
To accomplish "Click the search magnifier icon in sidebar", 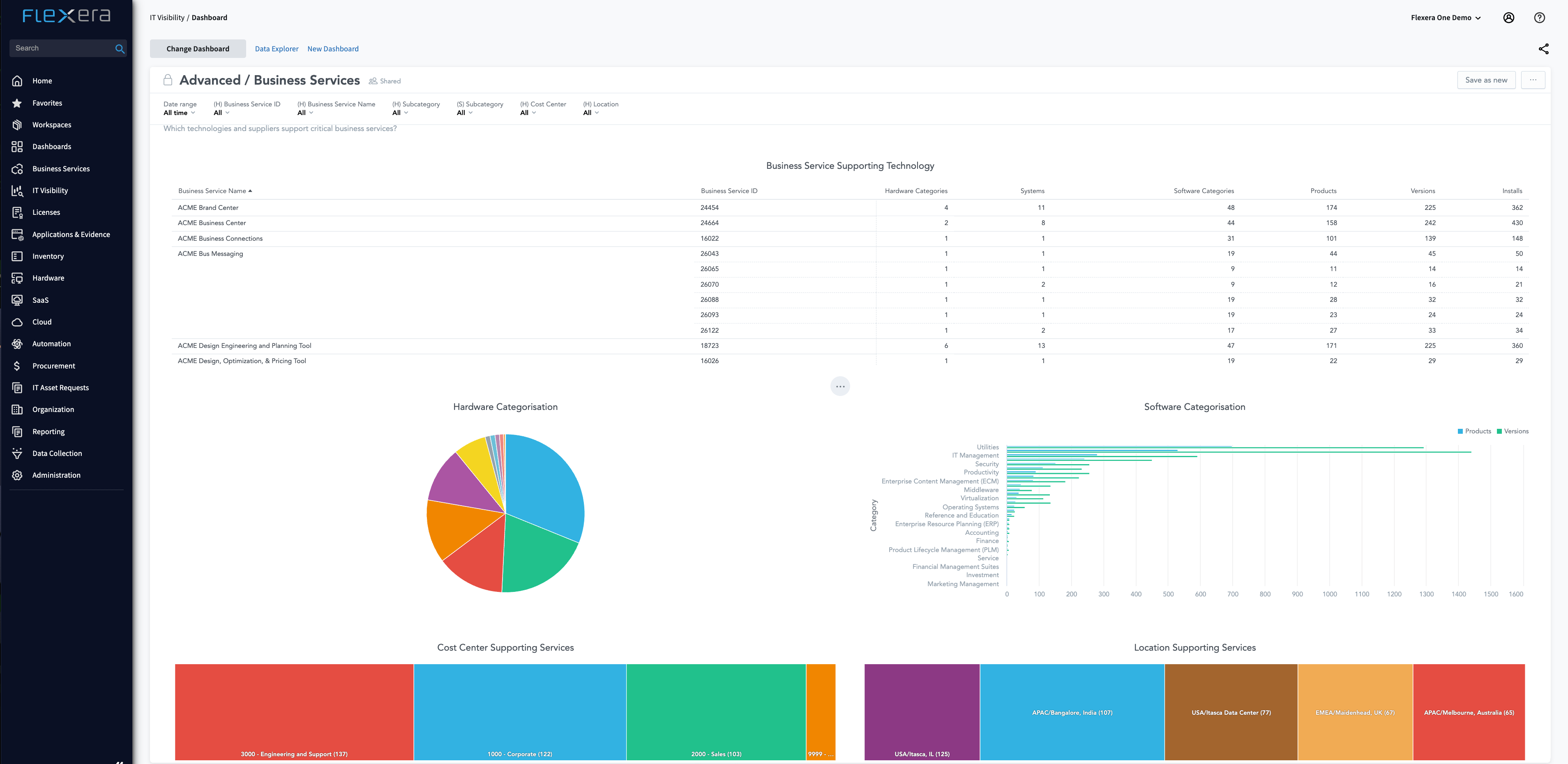I will (x=120, y=48).
